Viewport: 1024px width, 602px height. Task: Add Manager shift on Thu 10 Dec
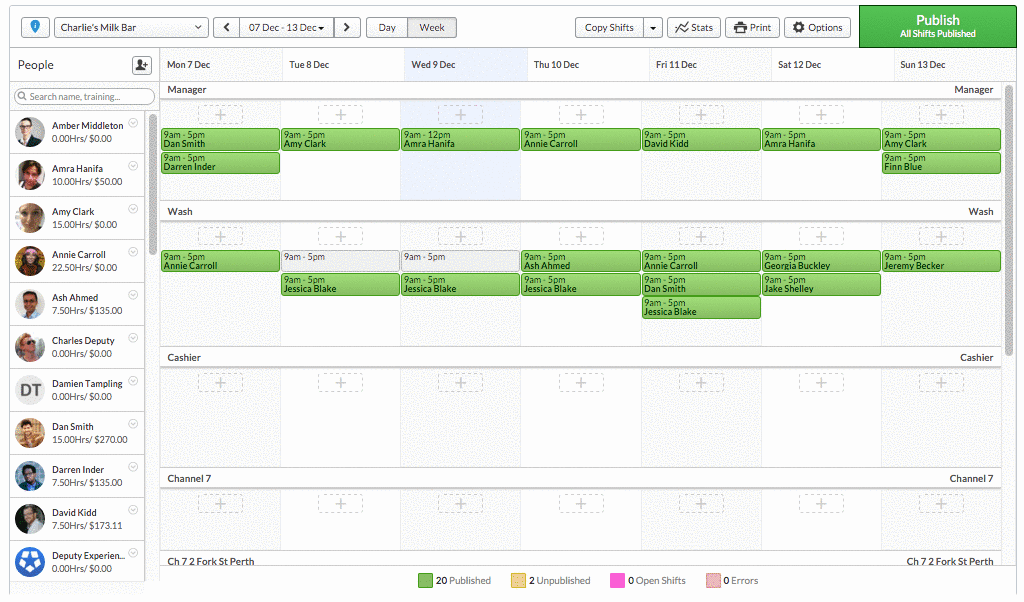click(x=581, y=115)
